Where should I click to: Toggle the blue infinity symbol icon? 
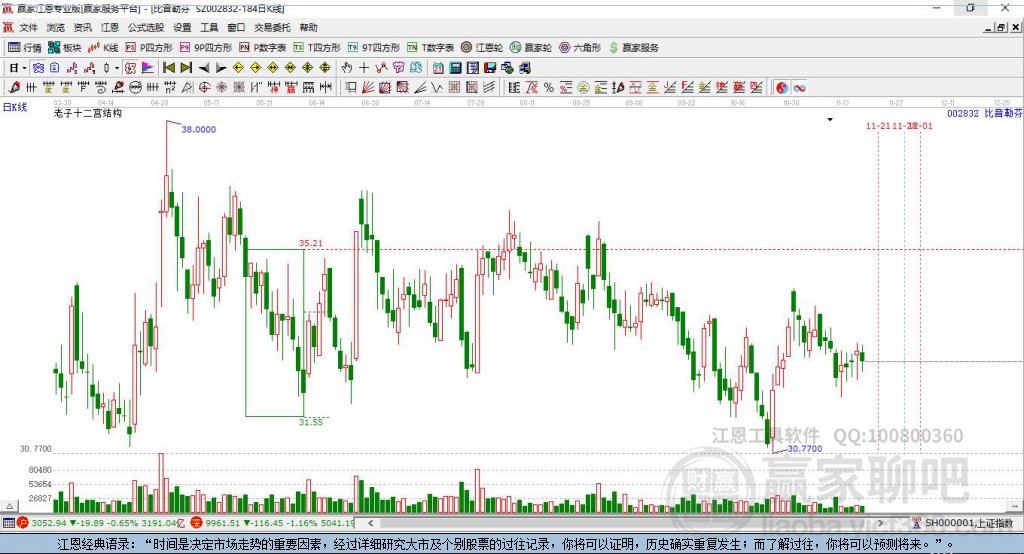click(799, 88)
